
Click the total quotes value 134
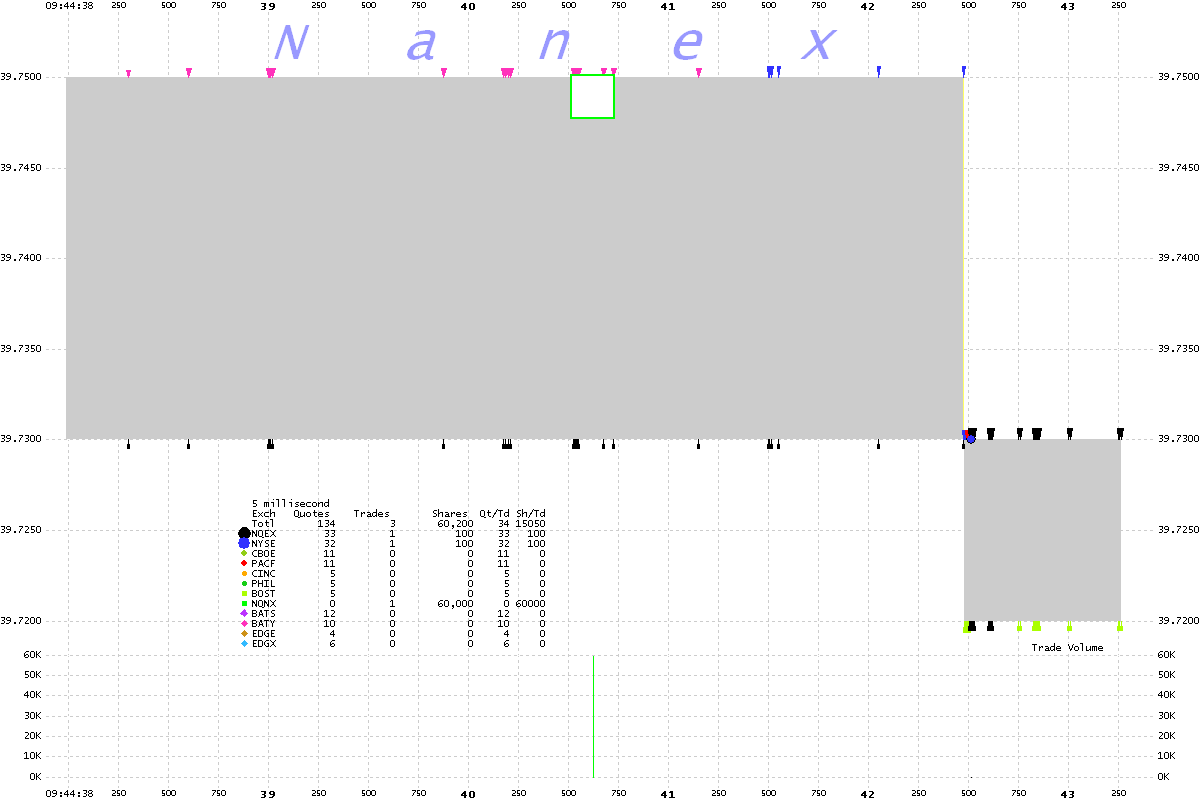click(x=326, y=524)
